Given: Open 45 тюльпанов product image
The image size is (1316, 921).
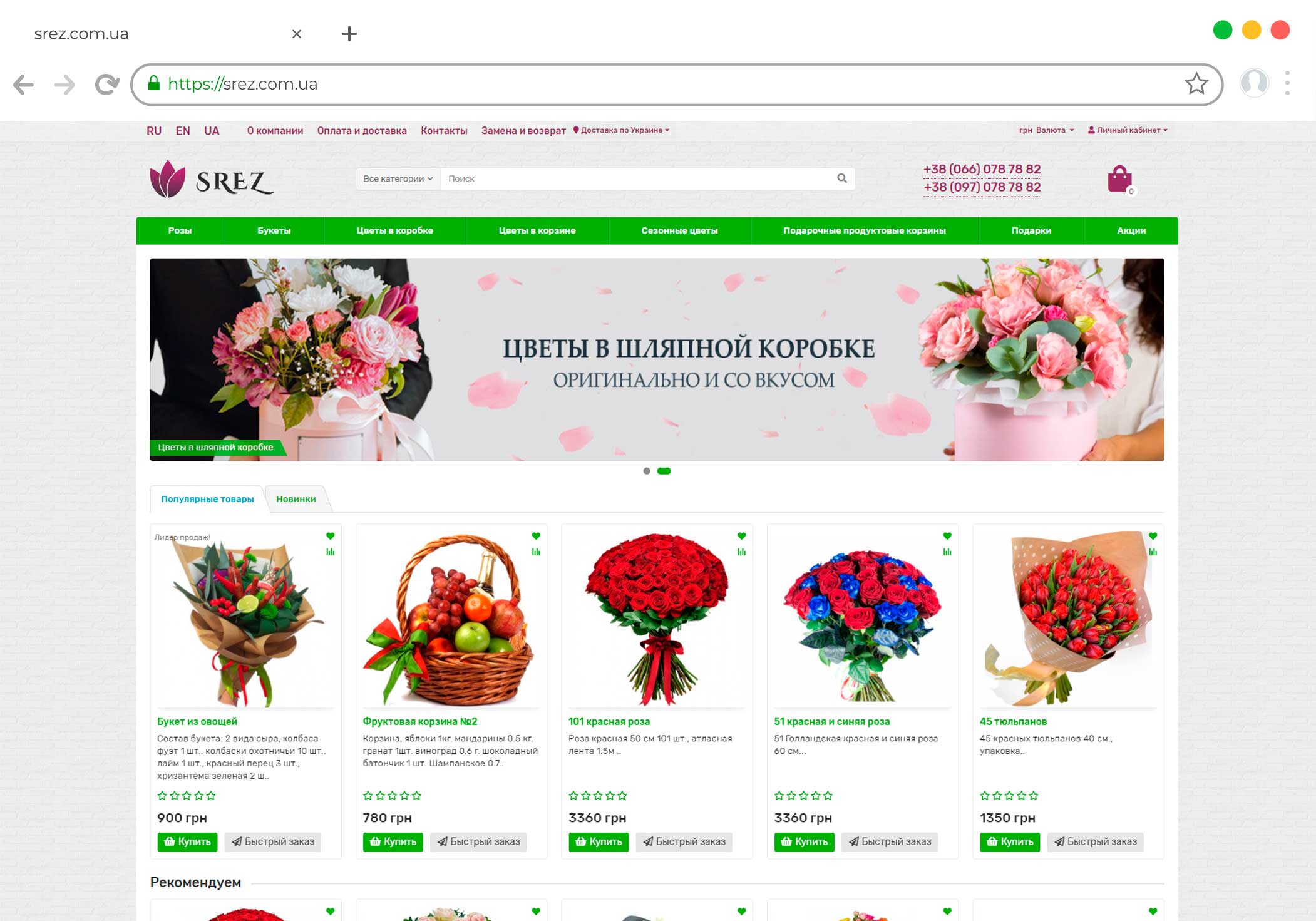Looking at the screenshot, I should [1068, 619].
